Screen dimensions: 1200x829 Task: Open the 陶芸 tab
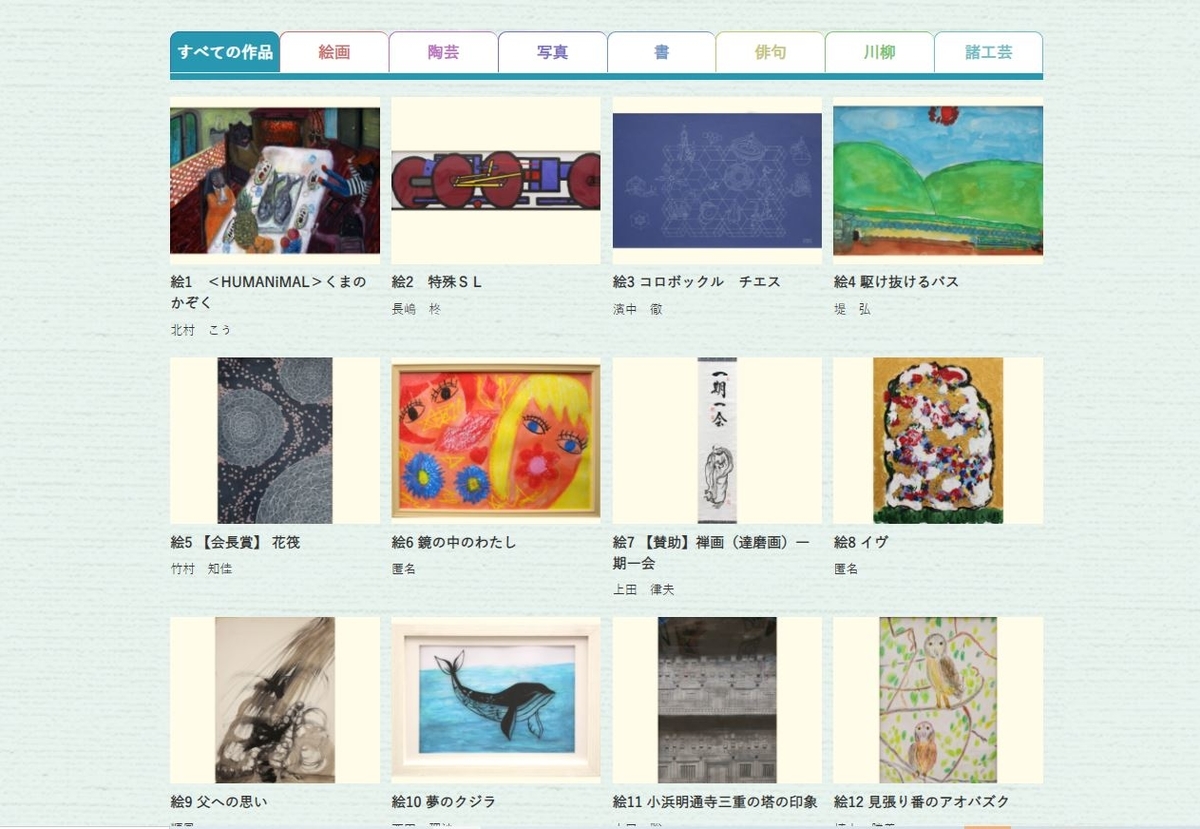443,52
